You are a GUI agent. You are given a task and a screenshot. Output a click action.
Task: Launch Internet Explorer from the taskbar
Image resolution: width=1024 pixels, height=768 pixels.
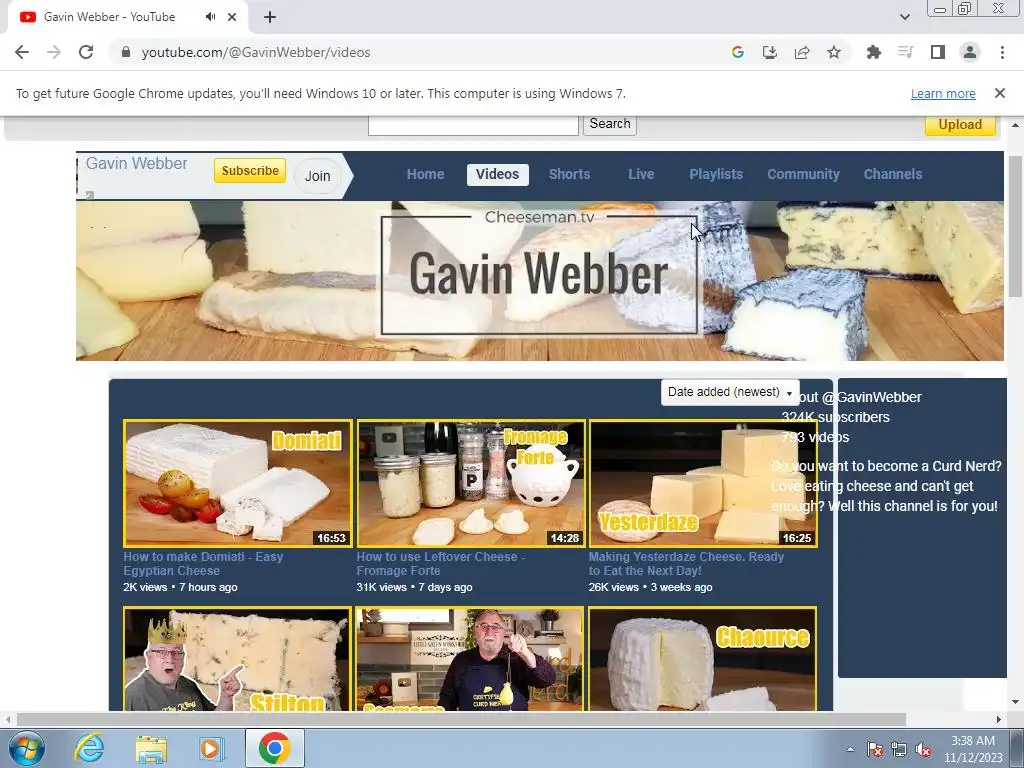point(89,748)
